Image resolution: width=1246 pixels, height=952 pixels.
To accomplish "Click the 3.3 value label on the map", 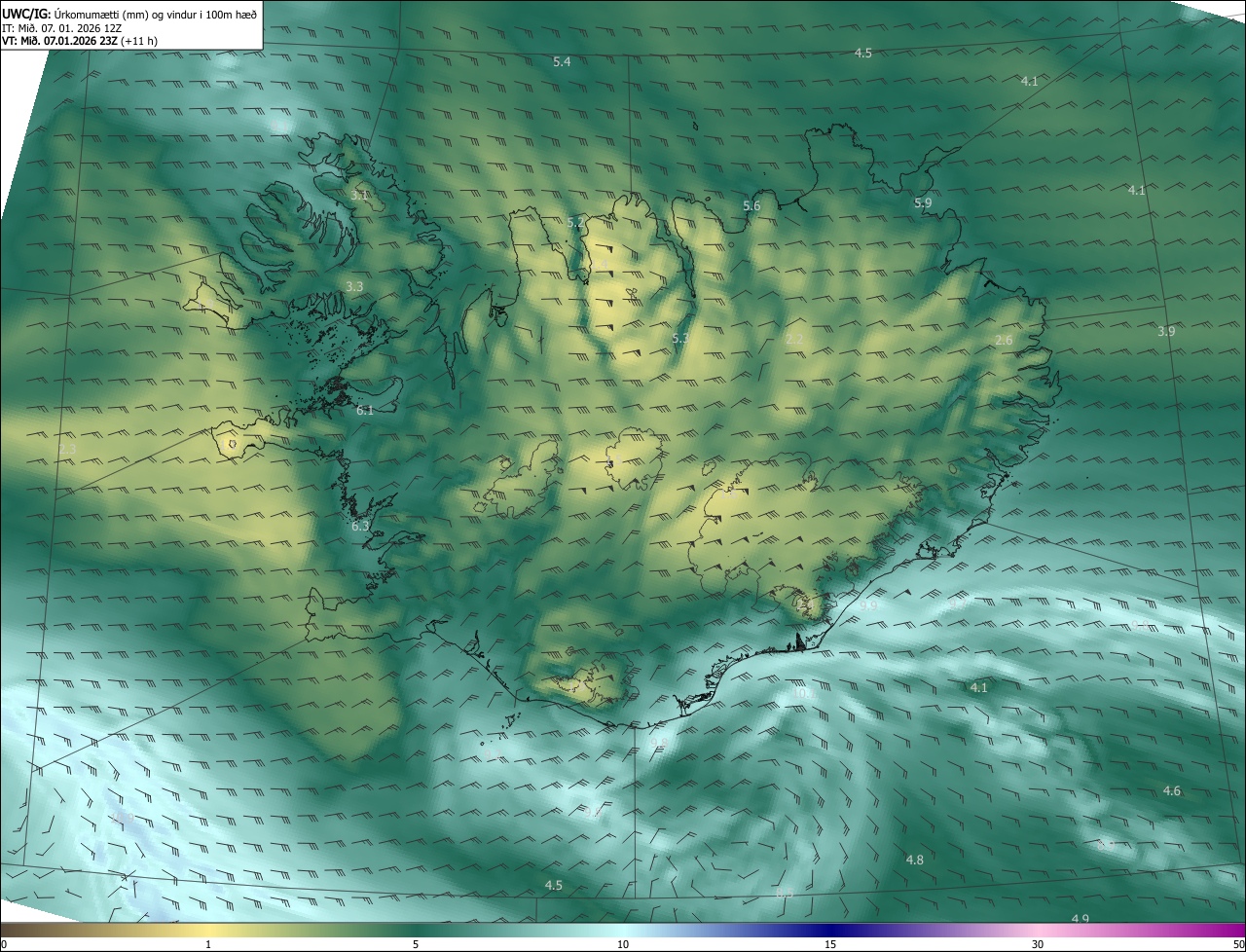I will coord(354,287).
